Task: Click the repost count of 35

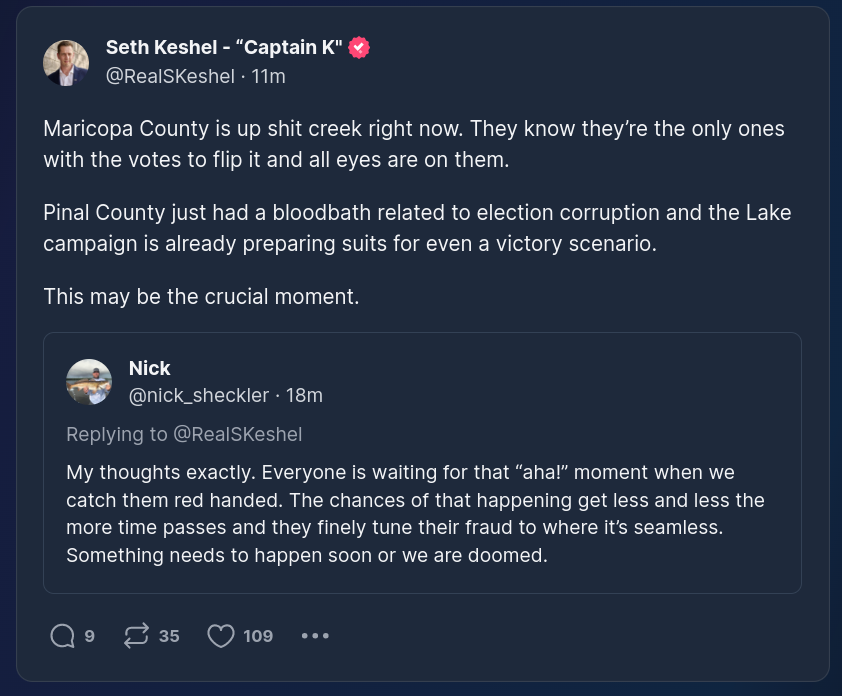Action: (169, 635)
